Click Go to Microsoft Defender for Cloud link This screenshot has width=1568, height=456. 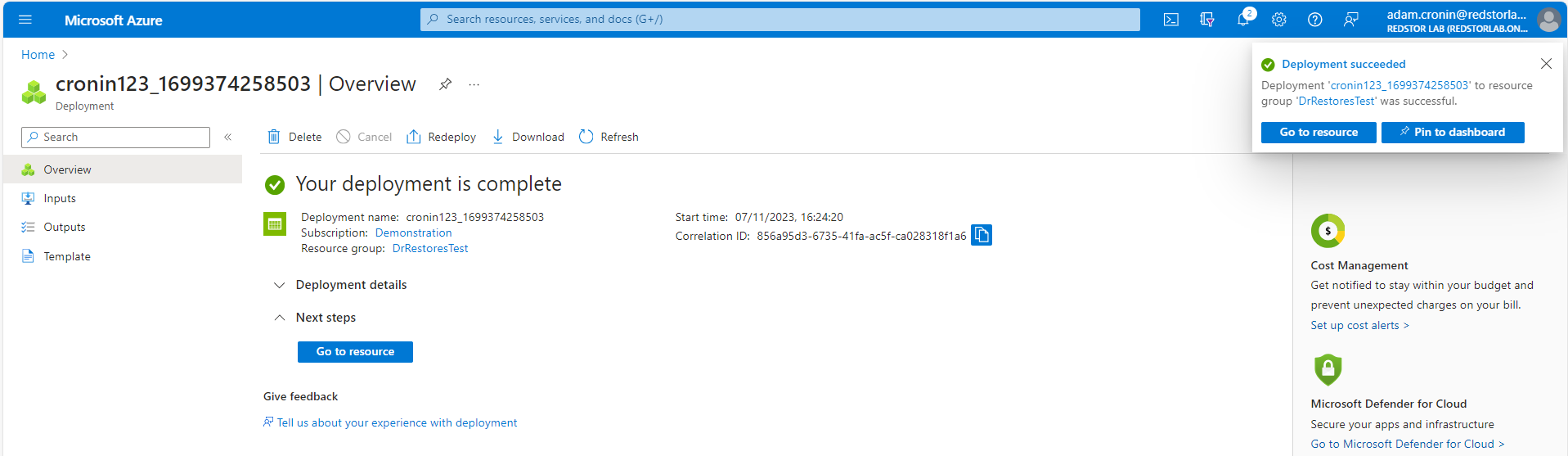tap(1408, 444)
